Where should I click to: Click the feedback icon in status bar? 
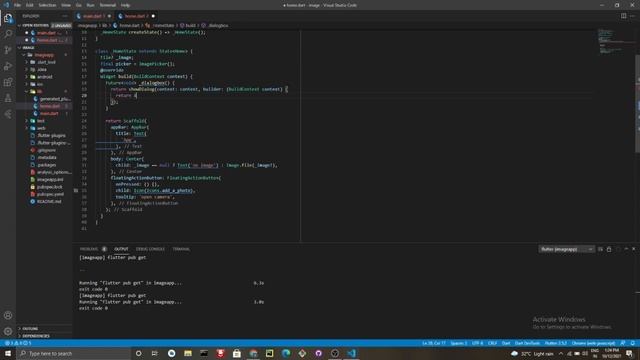point(623,343)
